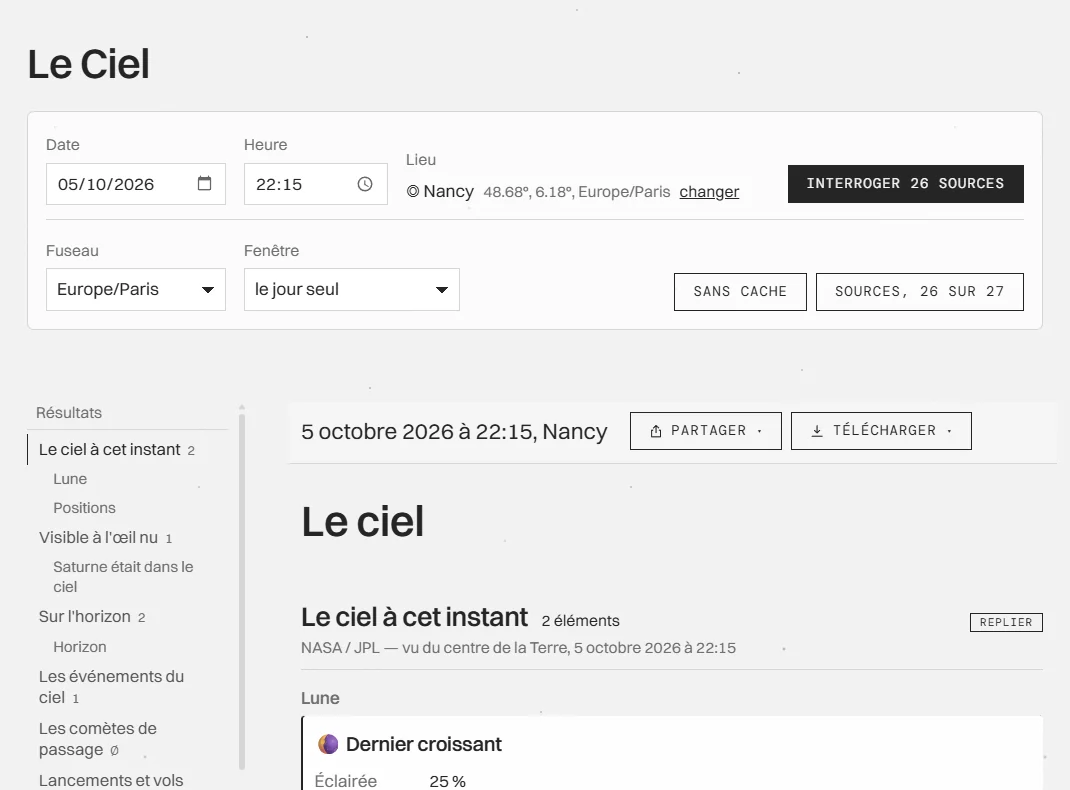Open the Partager dropdown menu
The height and width of the screenshot is (790, 1070).
706,431
